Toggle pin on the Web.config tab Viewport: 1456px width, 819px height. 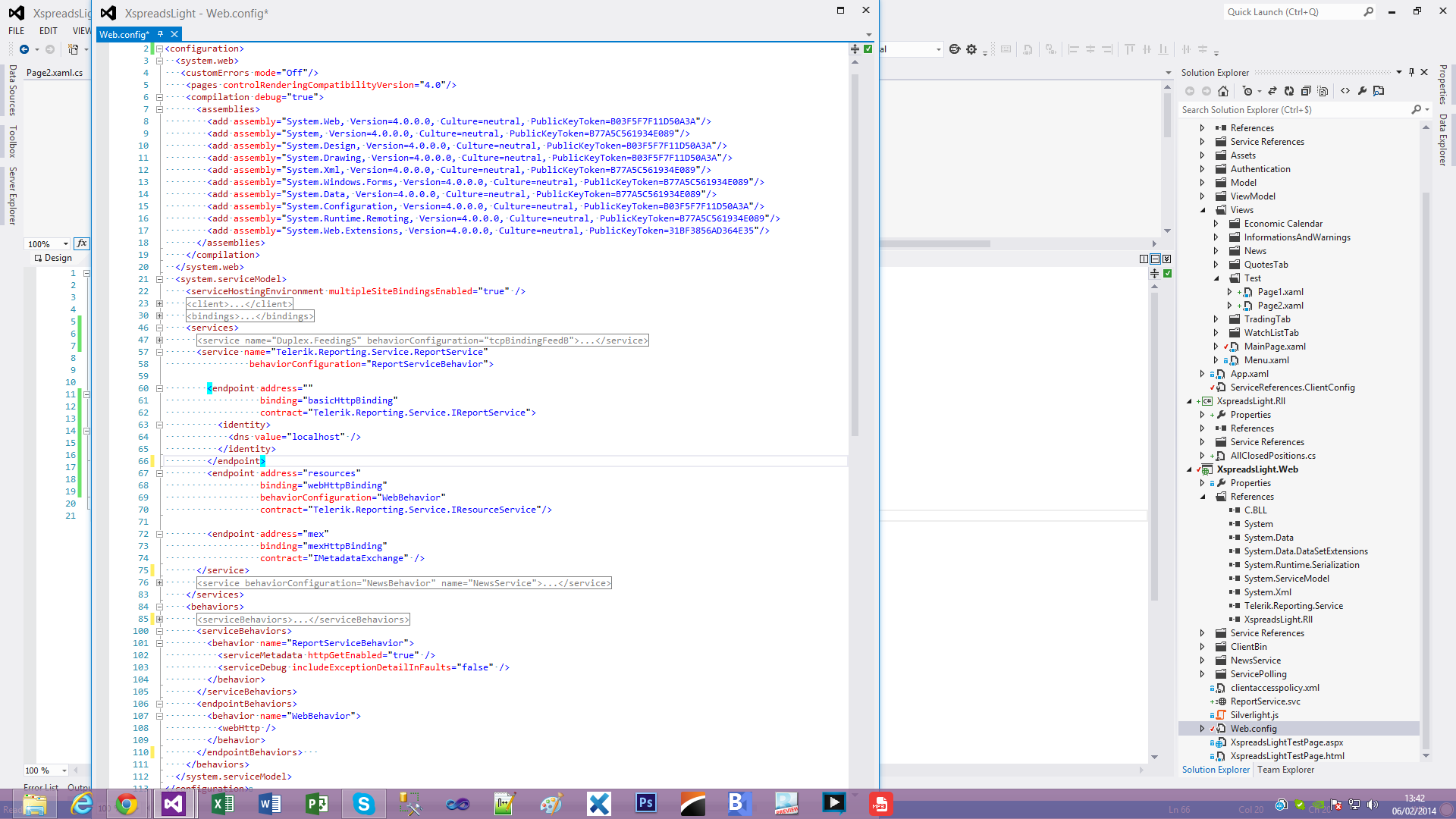[x=160, y=34]
